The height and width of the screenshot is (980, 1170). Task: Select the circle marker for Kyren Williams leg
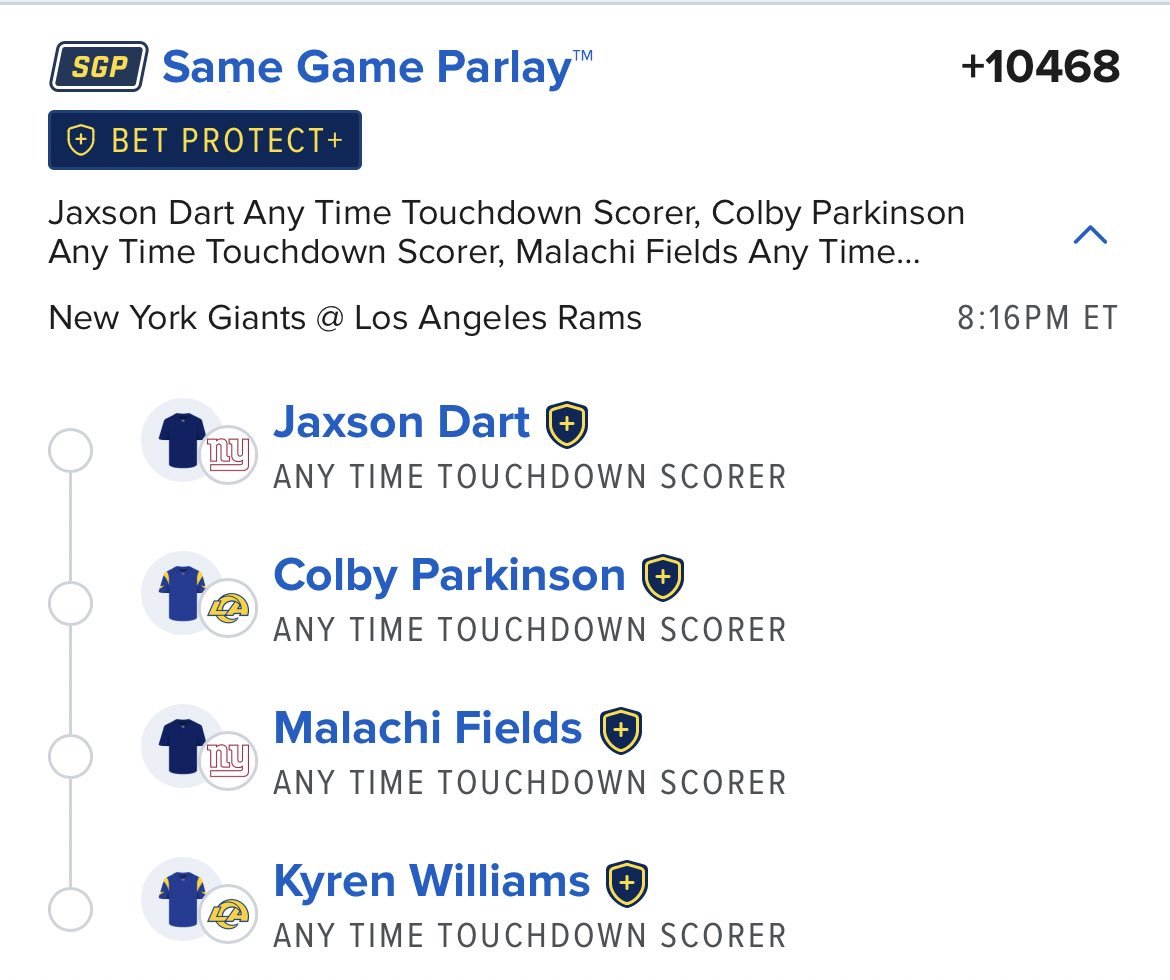pos(70,909)
